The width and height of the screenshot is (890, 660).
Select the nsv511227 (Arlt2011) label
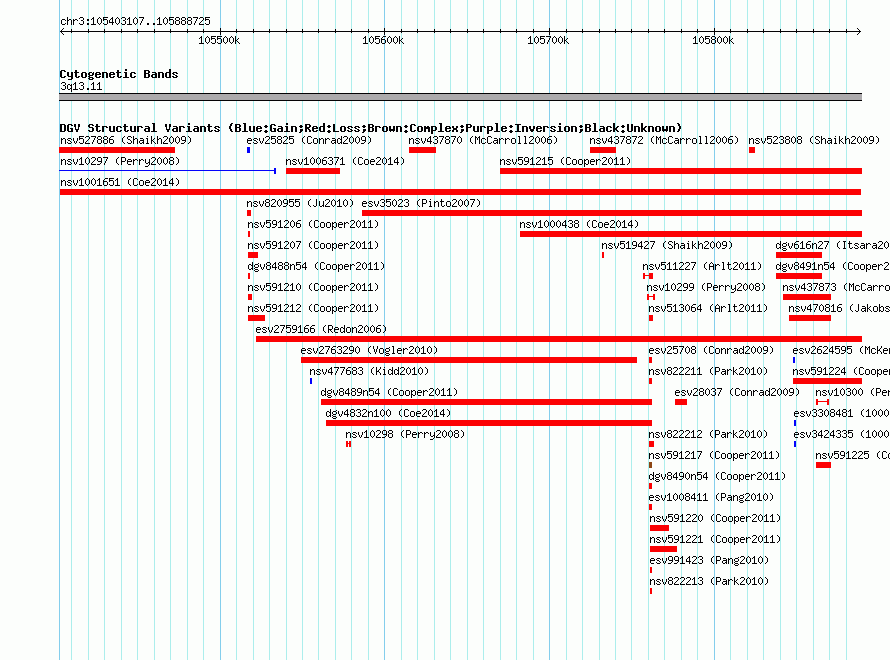702,266
